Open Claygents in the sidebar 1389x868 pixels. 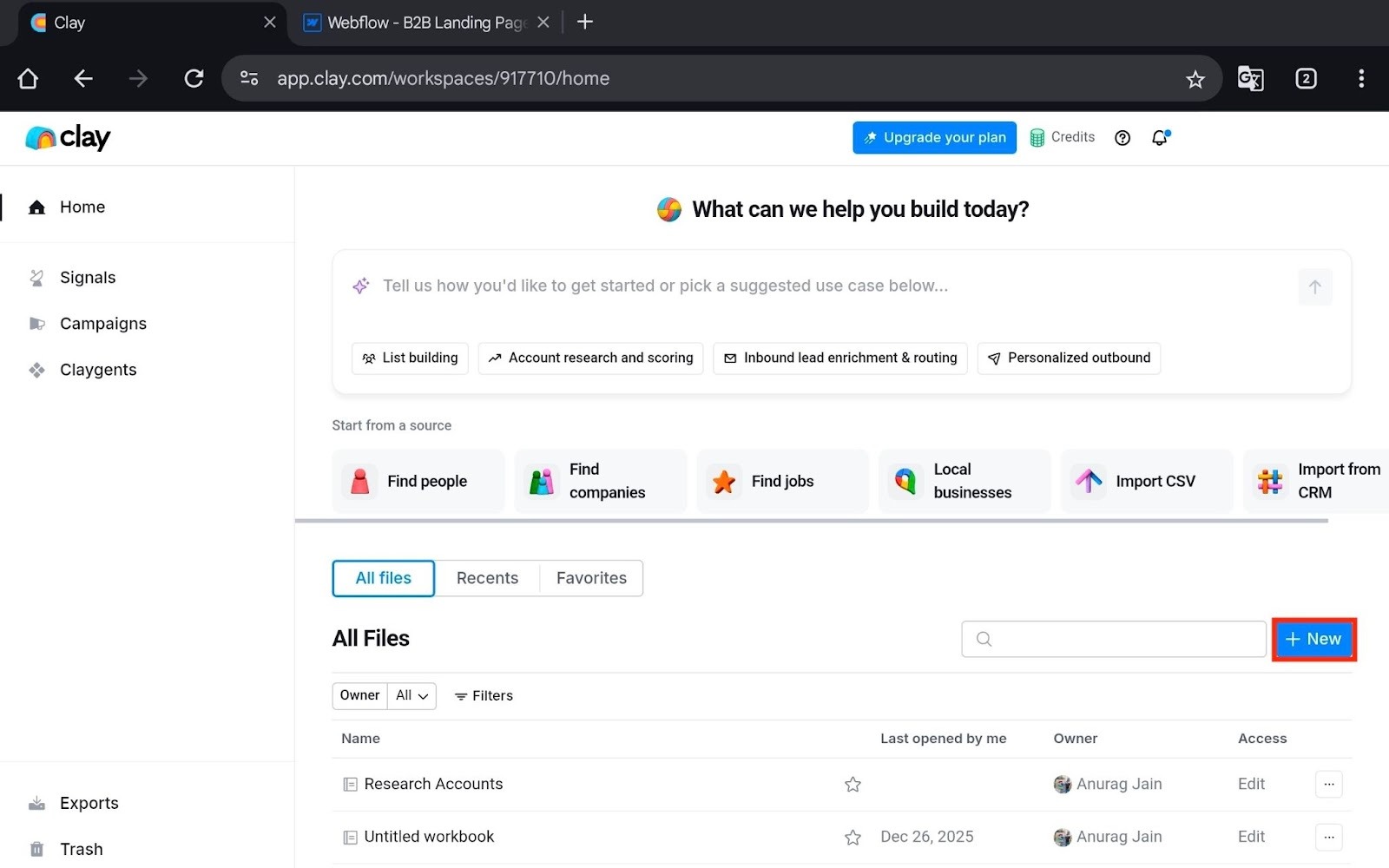click(97, 370)
